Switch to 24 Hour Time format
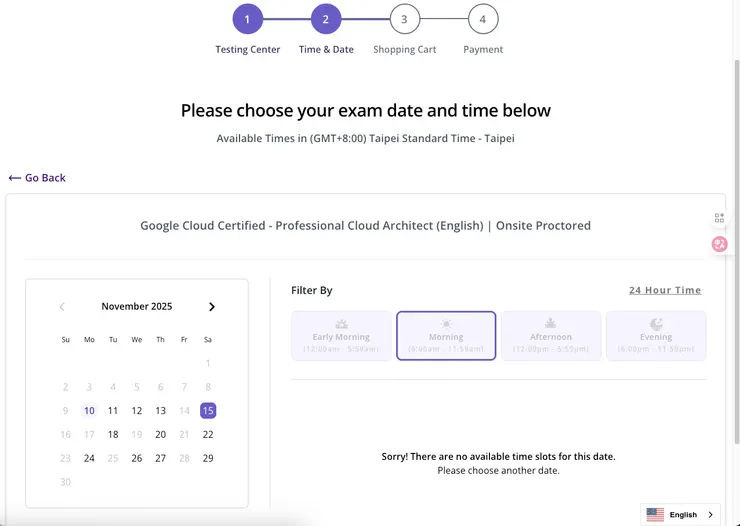 [x=665, y=290]
